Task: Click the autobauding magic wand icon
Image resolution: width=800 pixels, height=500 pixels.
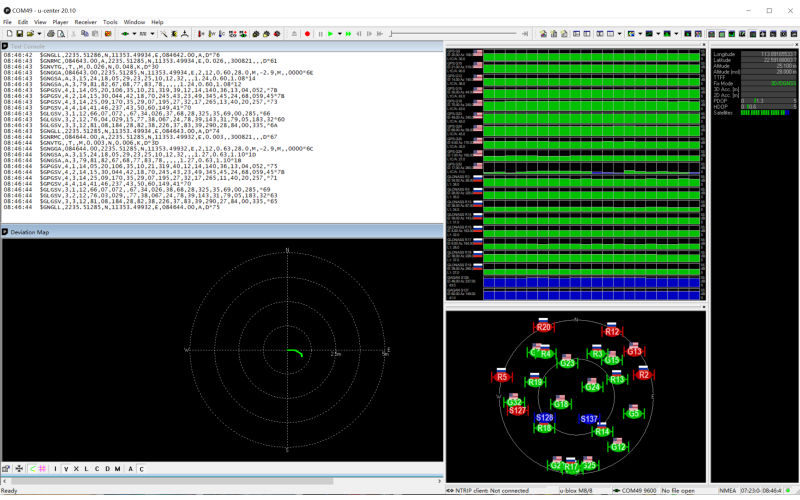Action: pos(164,34)
